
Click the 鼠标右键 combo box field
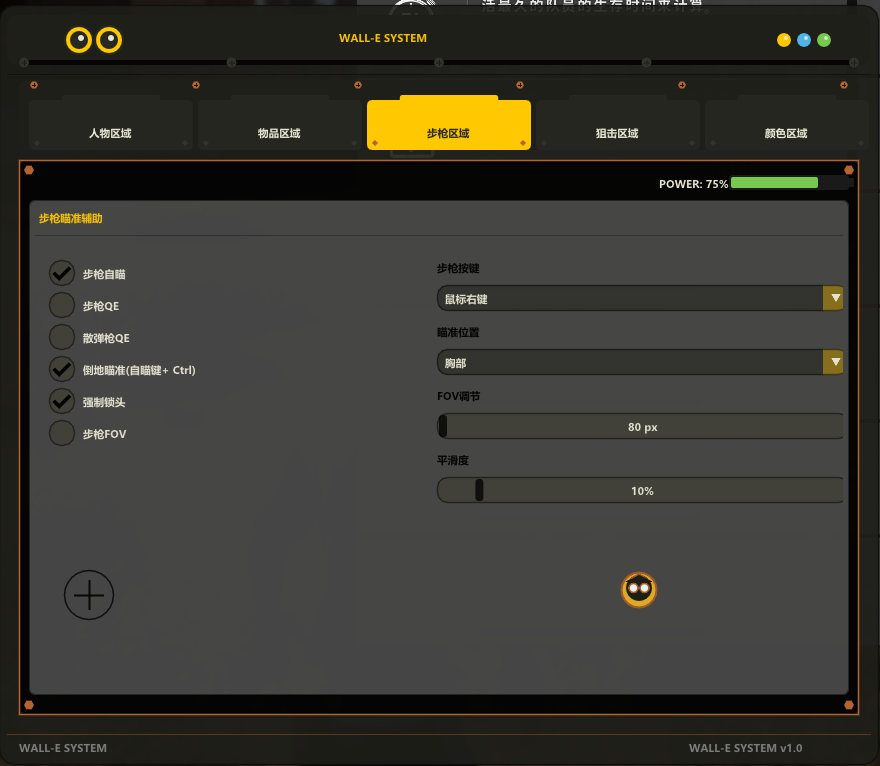point(628,298)
